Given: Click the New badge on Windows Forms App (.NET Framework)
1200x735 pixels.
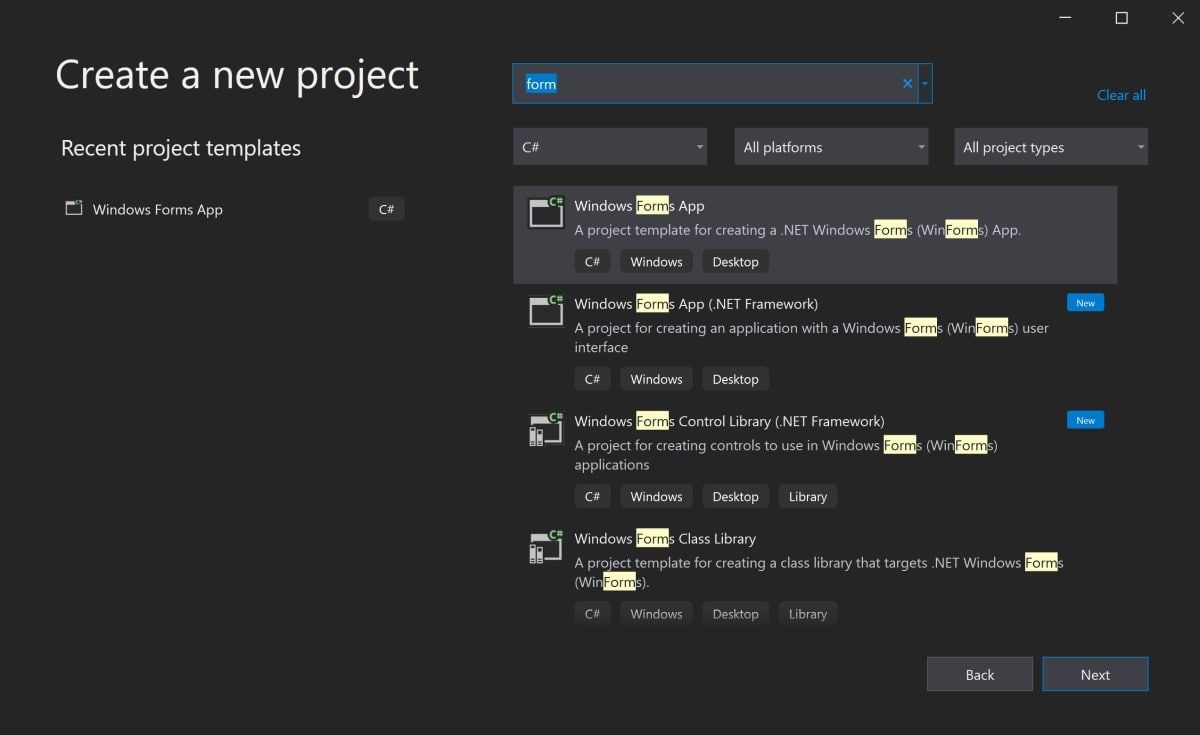Looking at the screenshot, I should point(1085,302).
